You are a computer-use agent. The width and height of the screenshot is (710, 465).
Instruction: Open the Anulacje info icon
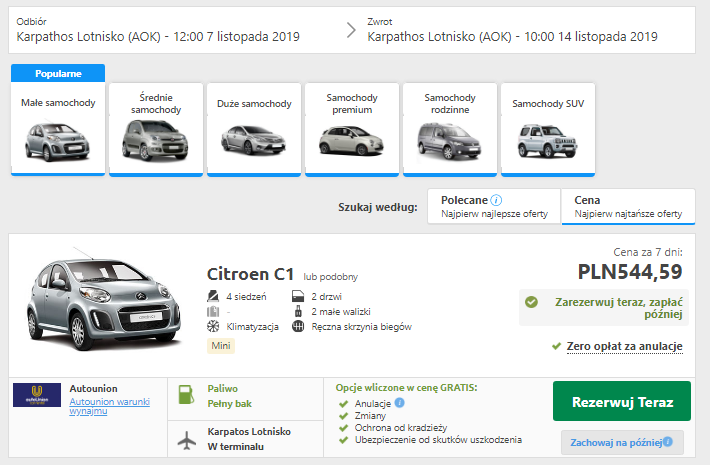click(x=399, y=402)
